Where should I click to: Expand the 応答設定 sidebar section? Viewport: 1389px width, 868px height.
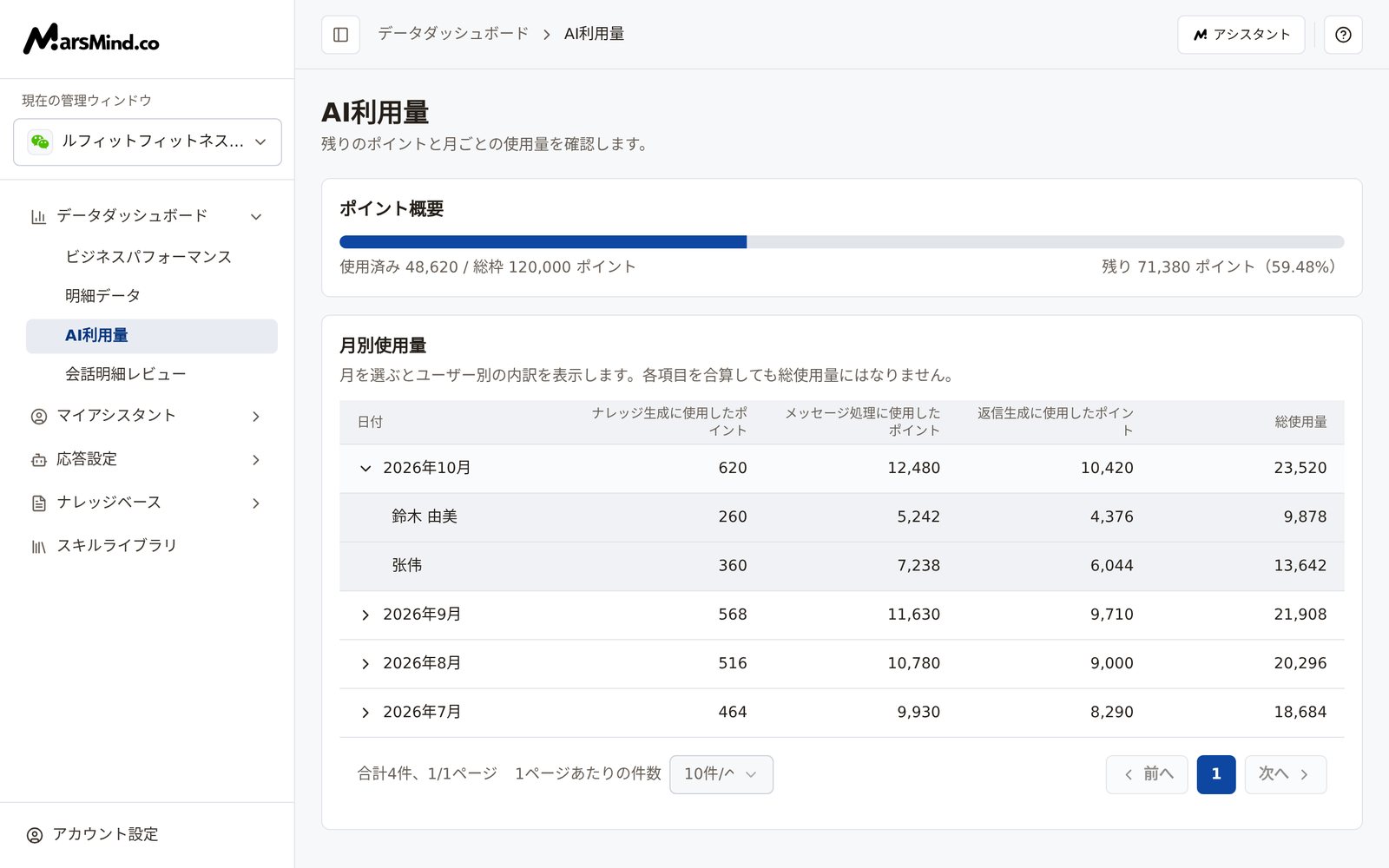256,460
